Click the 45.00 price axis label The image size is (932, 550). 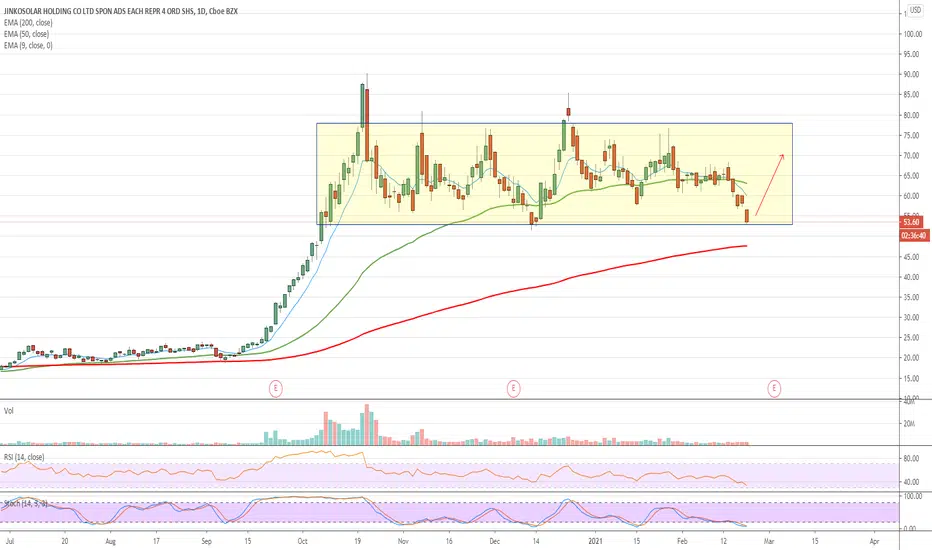(911, 257)
